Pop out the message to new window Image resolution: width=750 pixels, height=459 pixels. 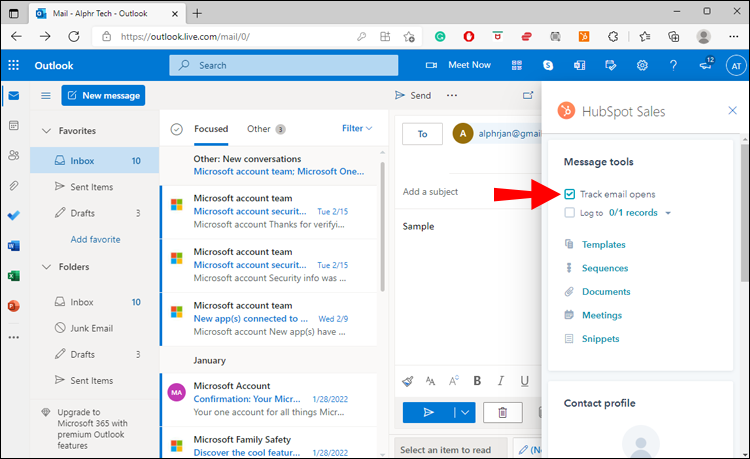tap(528, 95)
